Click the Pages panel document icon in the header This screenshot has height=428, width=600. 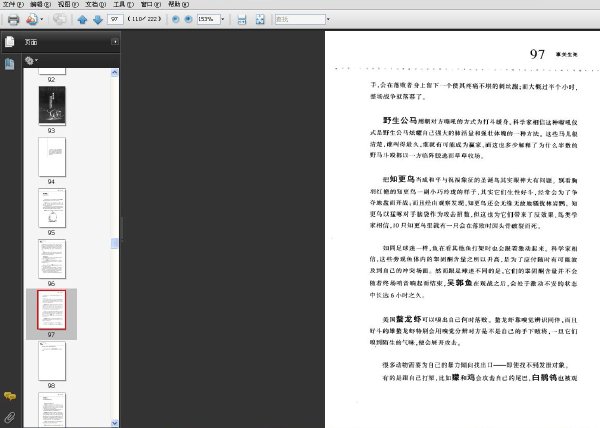[10, 41]
